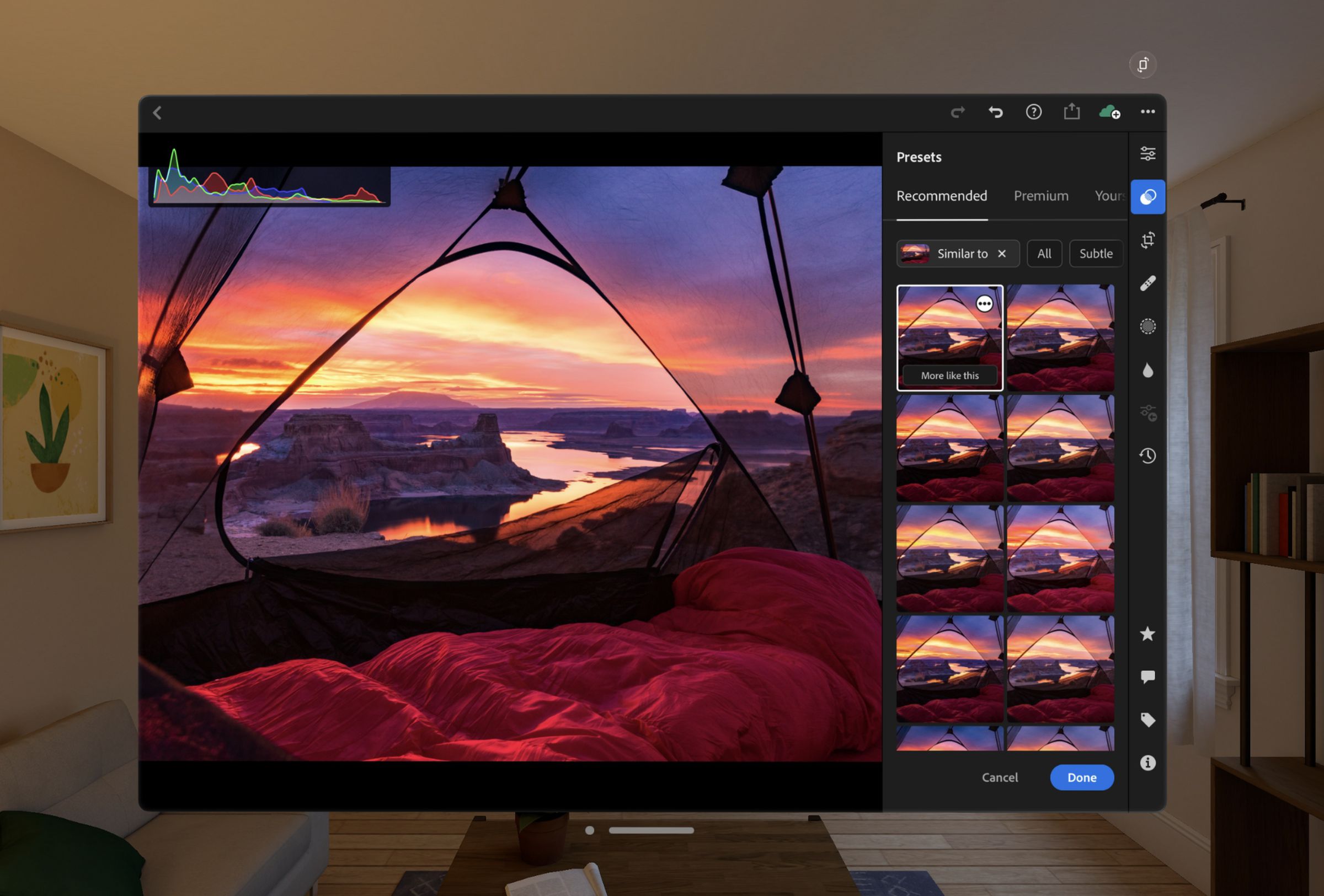This screenshot has width=1324, height=896.
Task: Click the Undo arrow
Action: pyautogui.click(x=995, y=112)
